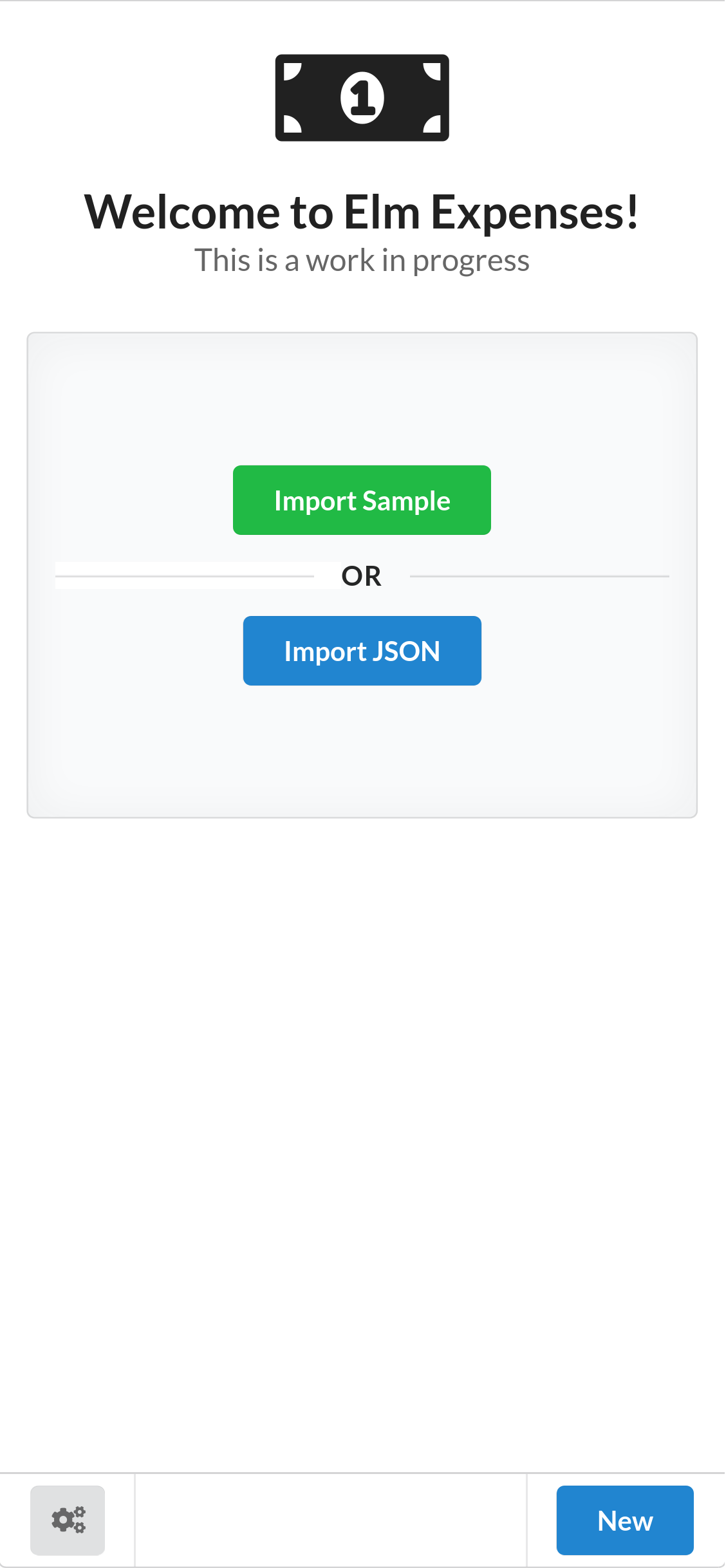This screenshot has width=726, height=1568.
Task: Click the empty middle toolbar section
Action: click(331, 1520)
